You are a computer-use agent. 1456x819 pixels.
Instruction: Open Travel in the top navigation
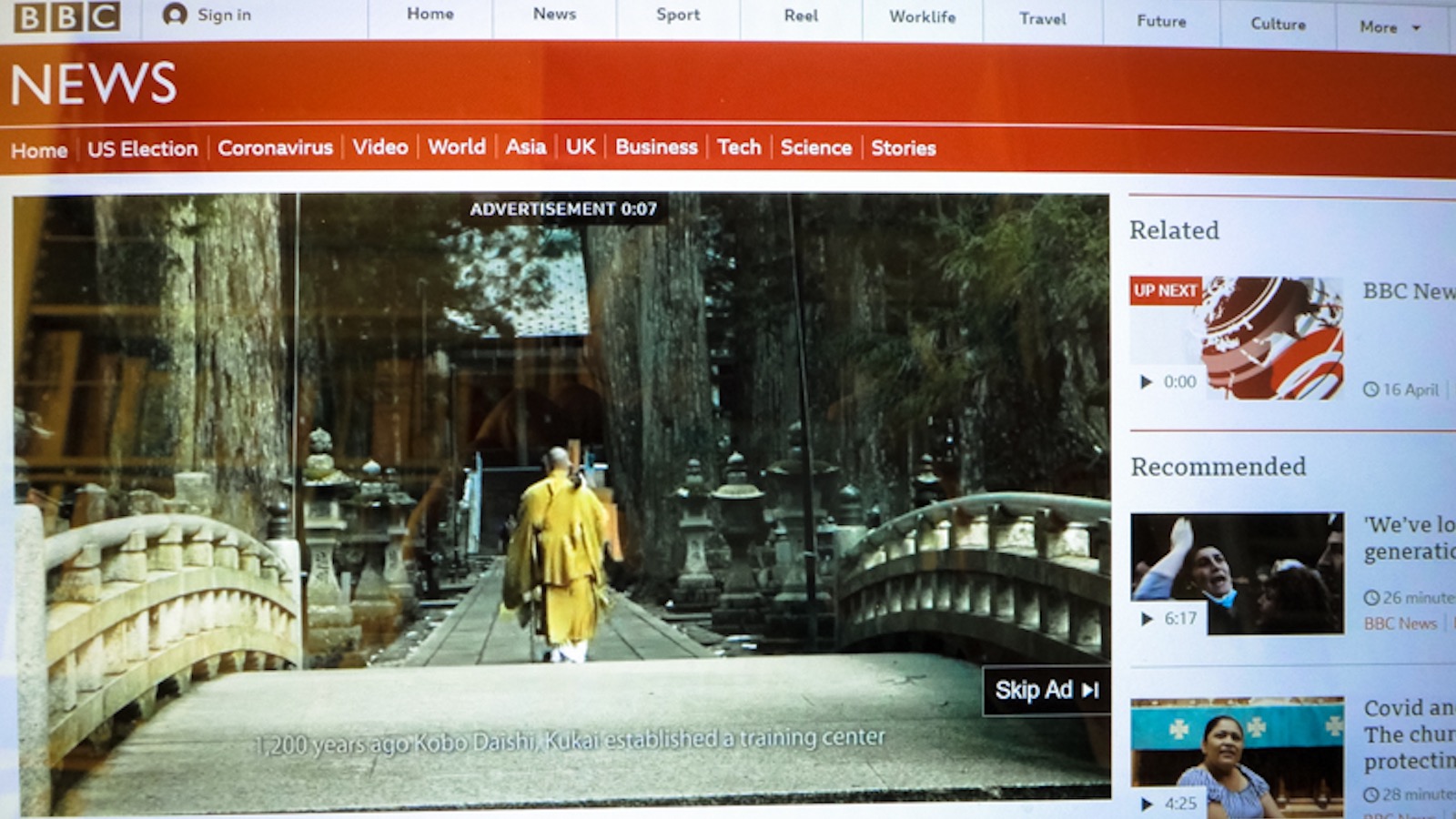tap(1042, 18)
